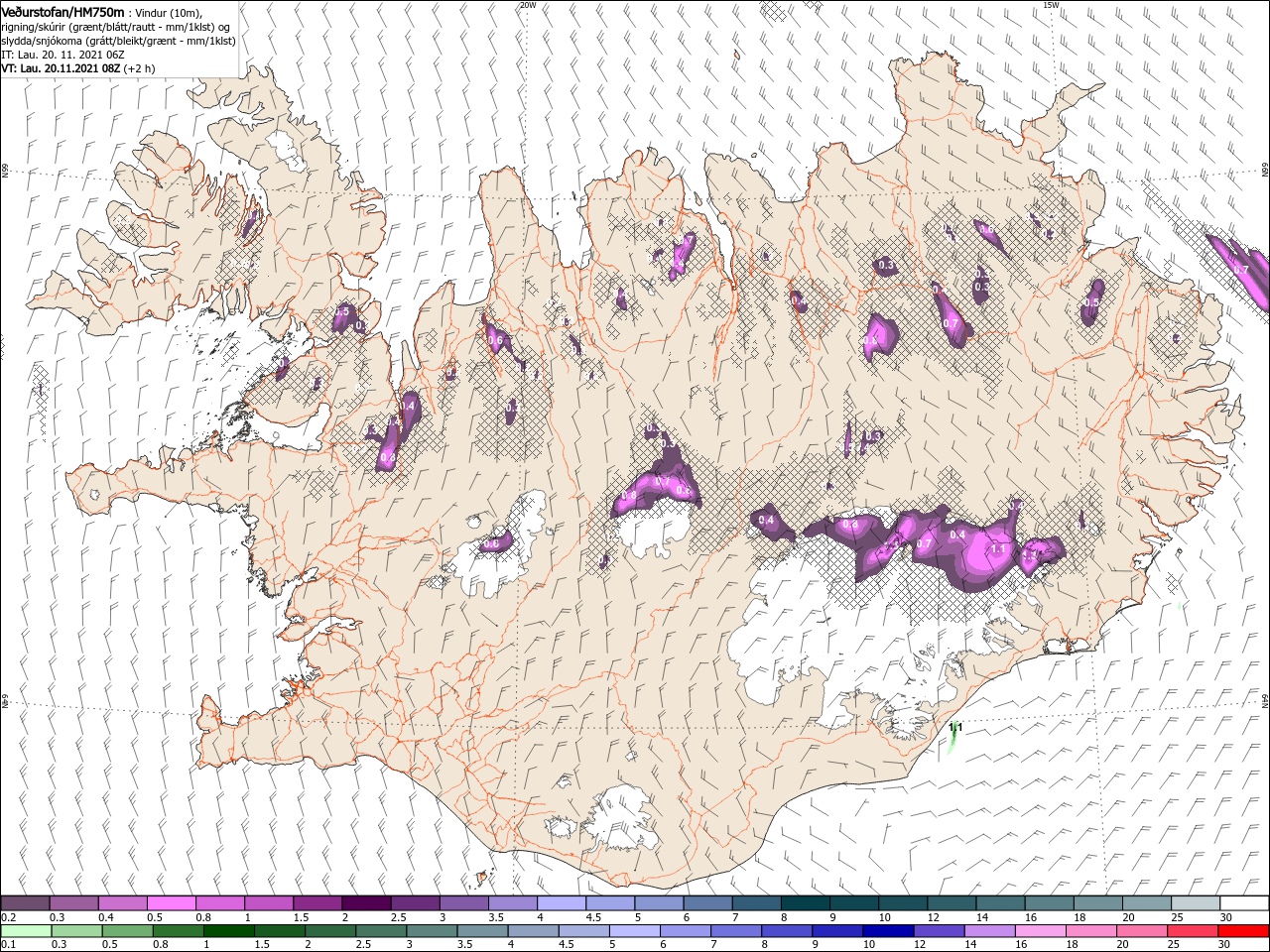Click the 'rigning/skúrir' legend description line
This screenshot has width=1270, height=952.
click(x=115, y=27)
